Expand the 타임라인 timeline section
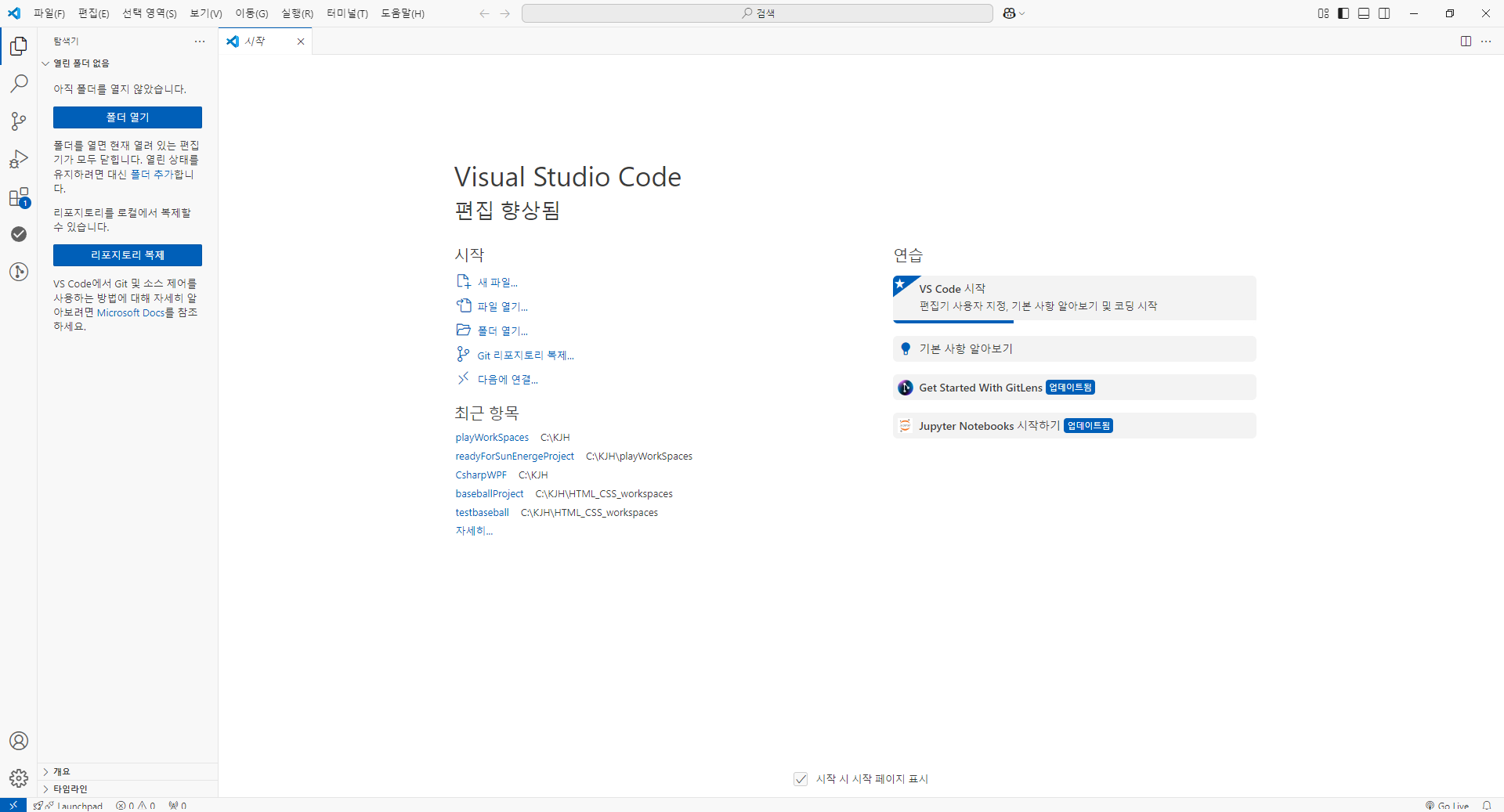 pos(128,789)
